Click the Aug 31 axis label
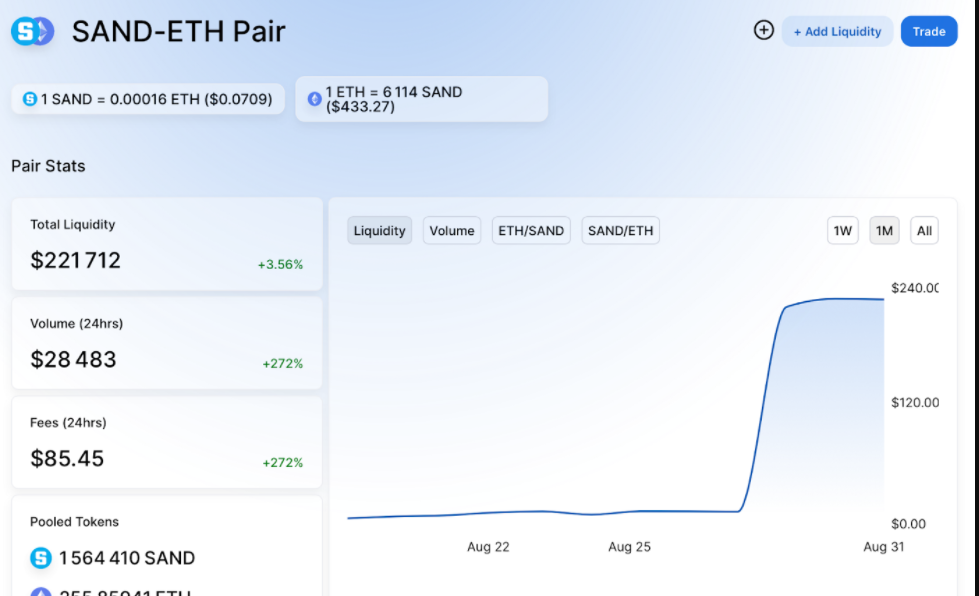Screen dimensions: 979x596 coord(883,547)
